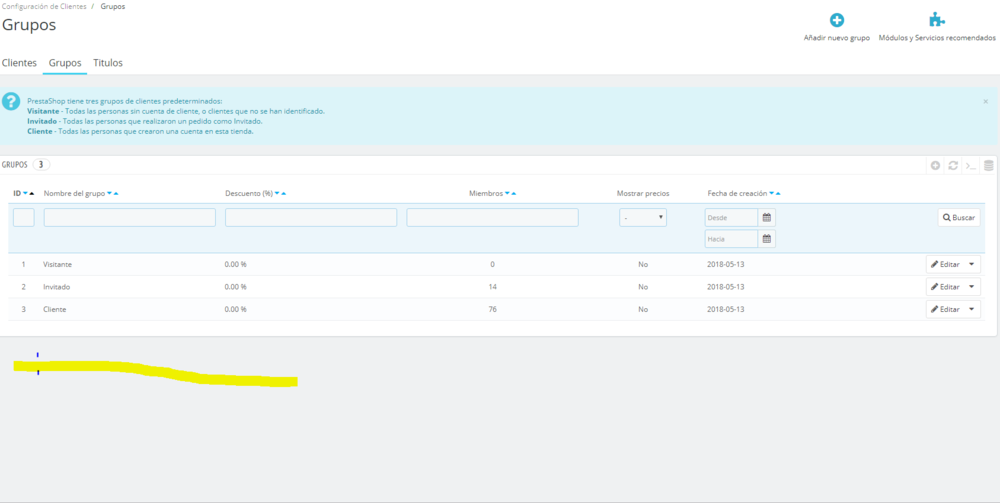Screen dimensions: 1000x503
Task: Edit the Visitante group
Action: pyautogui.click(x=945, y=264)
